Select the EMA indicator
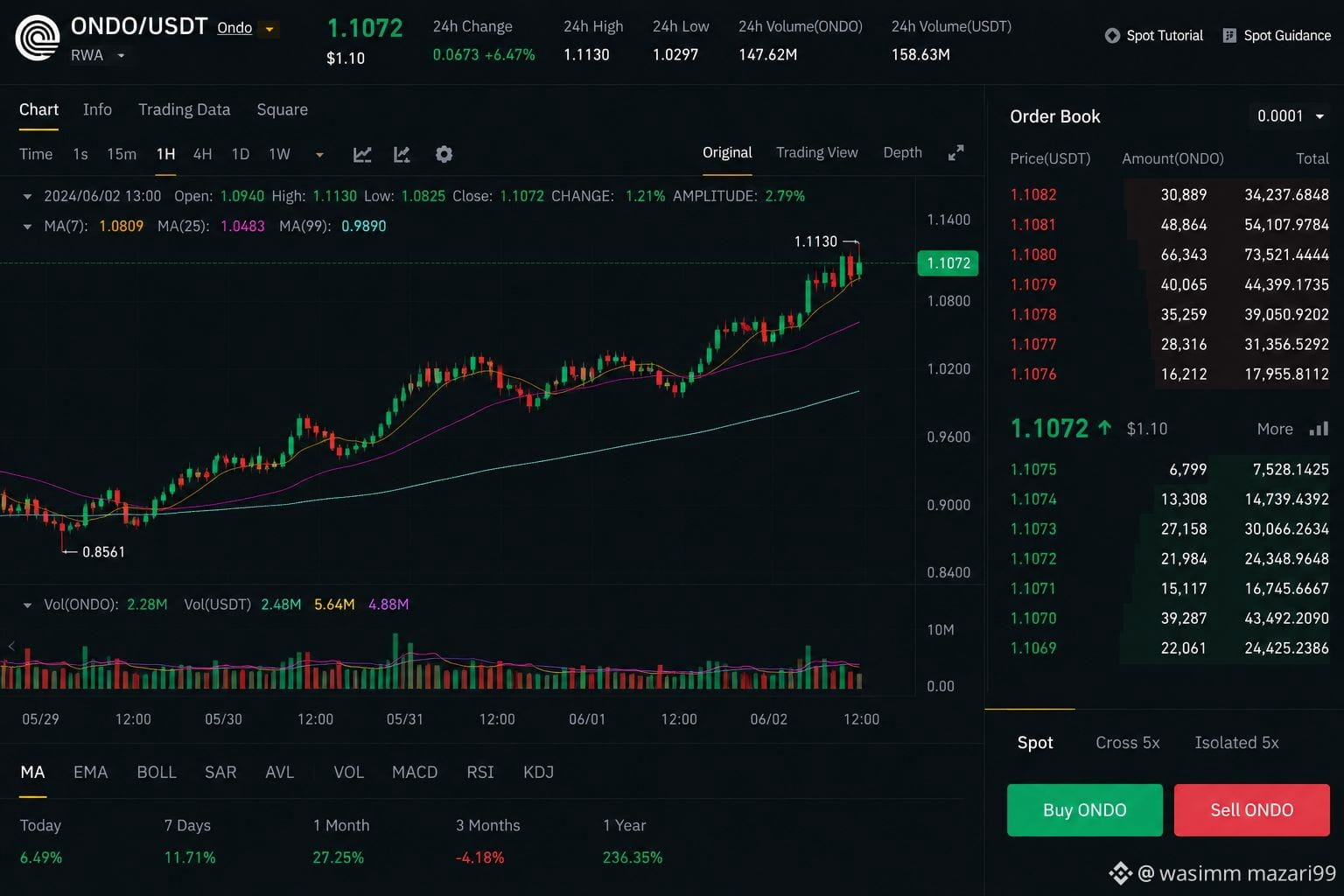This screenshot has height=896, width=1344. click(90, 772)
